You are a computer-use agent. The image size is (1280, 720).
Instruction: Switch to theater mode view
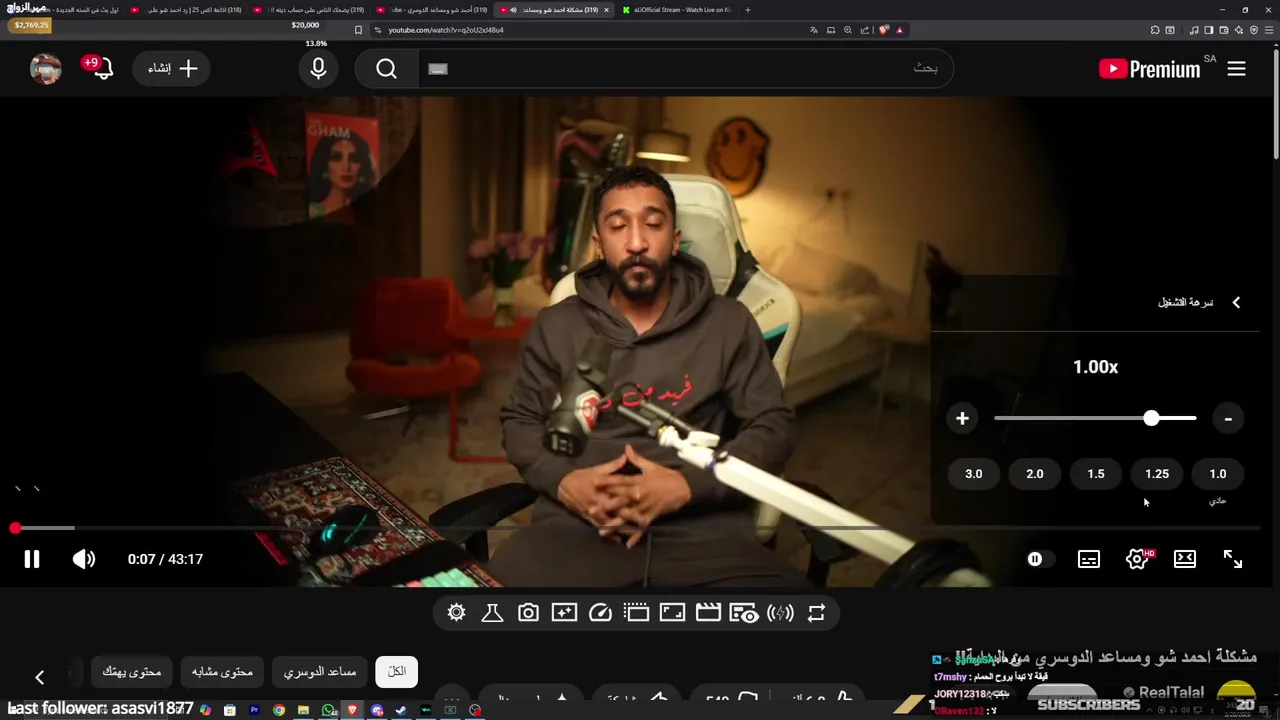(1185, 559)
